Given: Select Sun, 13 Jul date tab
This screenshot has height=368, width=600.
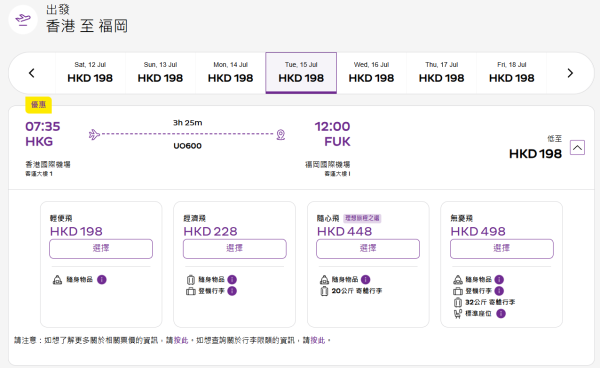Looking at the screenshot, I should pyautogui.click(x=160, y=73).
